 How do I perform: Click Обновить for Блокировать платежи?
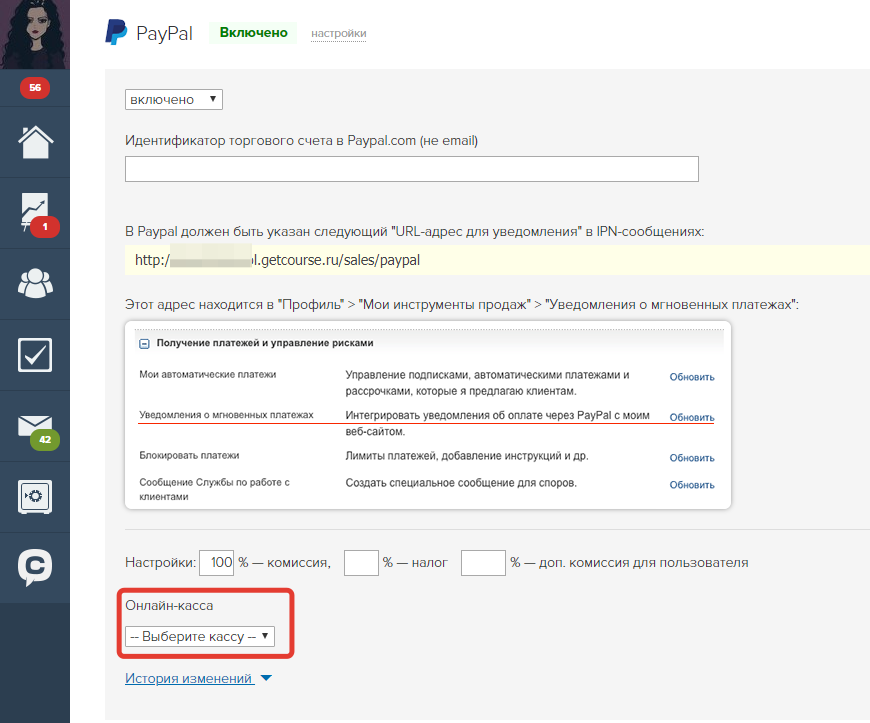[692, 458]
